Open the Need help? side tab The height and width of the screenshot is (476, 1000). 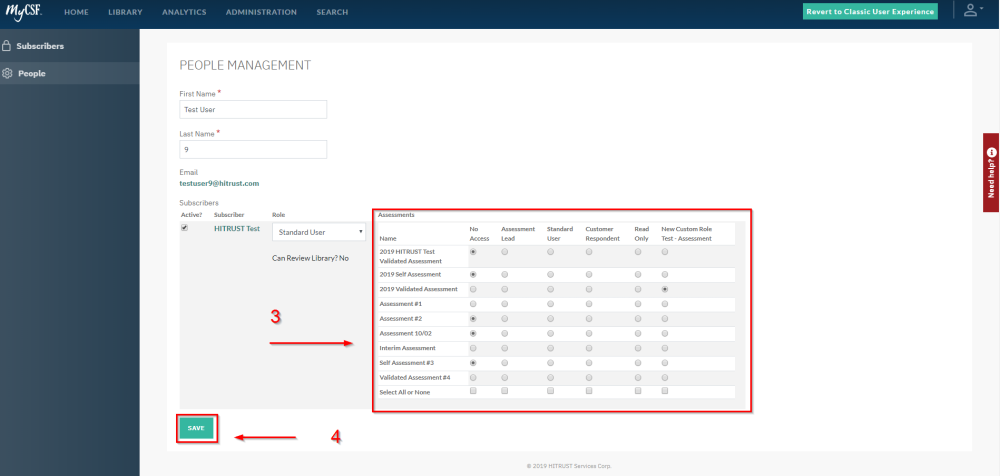[991, 172]
